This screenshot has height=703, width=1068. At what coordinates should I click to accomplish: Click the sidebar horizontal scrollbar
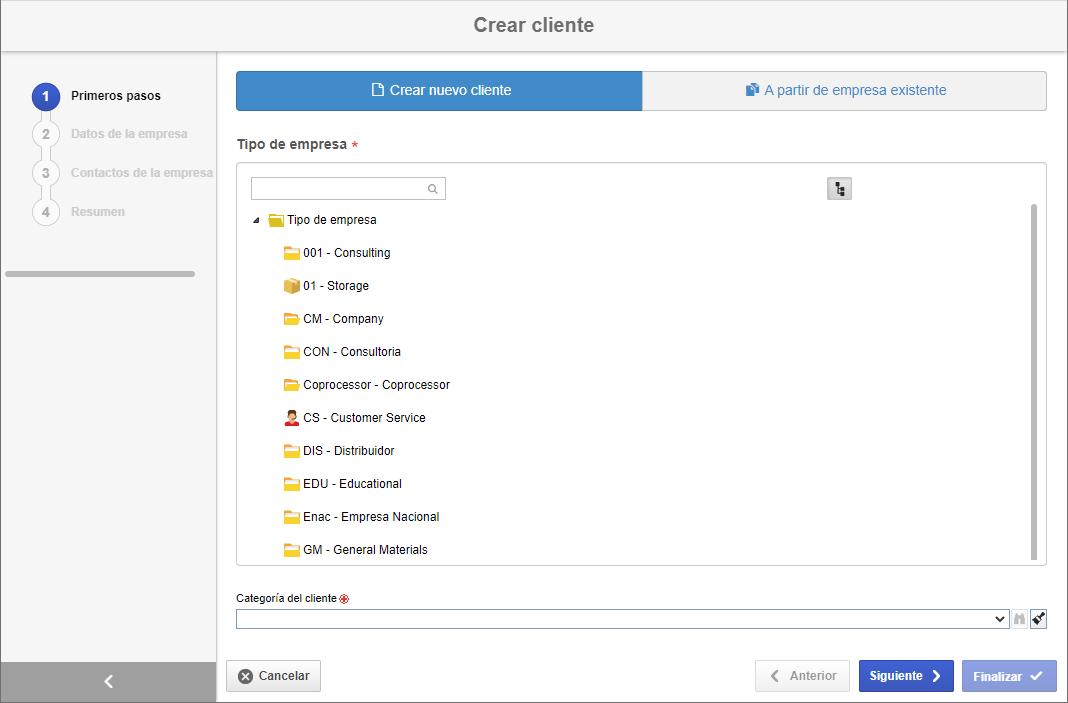coord(100,274)
